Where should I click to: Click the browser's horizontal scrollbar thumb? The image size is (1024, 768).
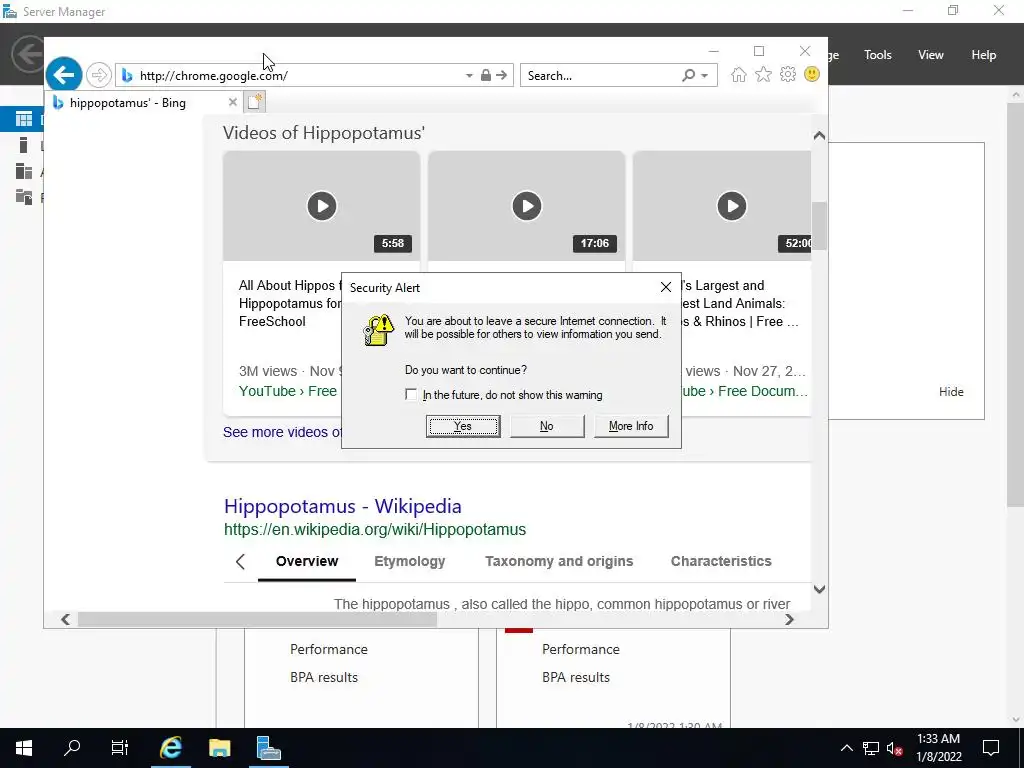click(257, 619)
